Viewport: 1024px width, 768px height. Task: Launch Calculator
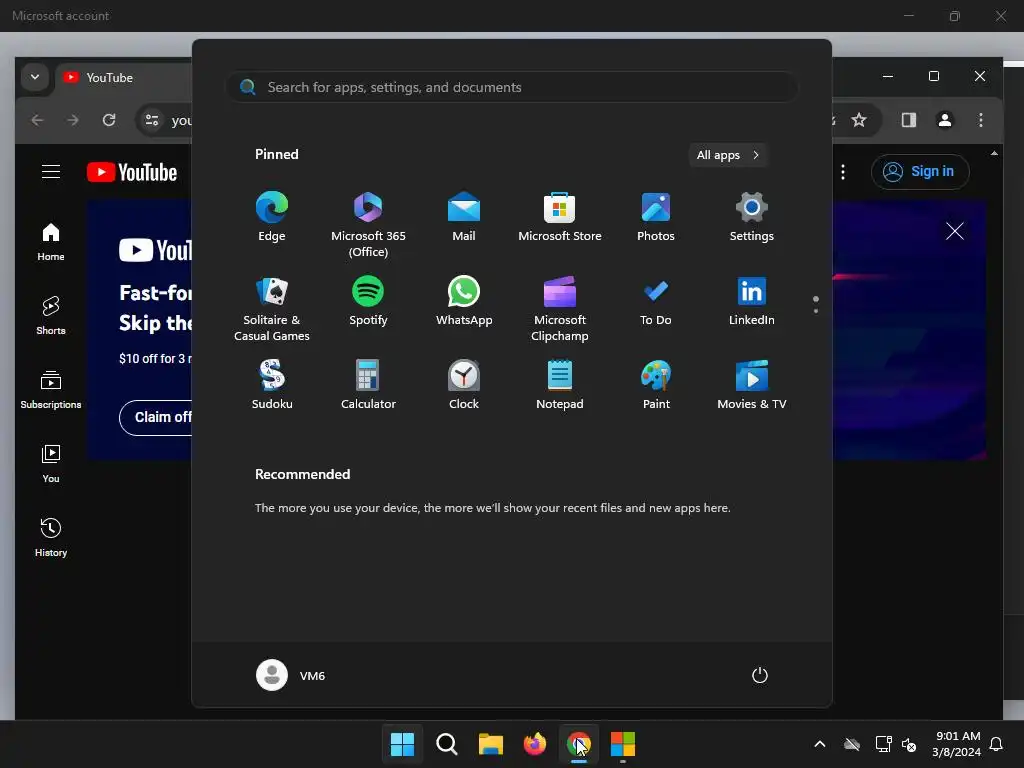tap(368, 385)
